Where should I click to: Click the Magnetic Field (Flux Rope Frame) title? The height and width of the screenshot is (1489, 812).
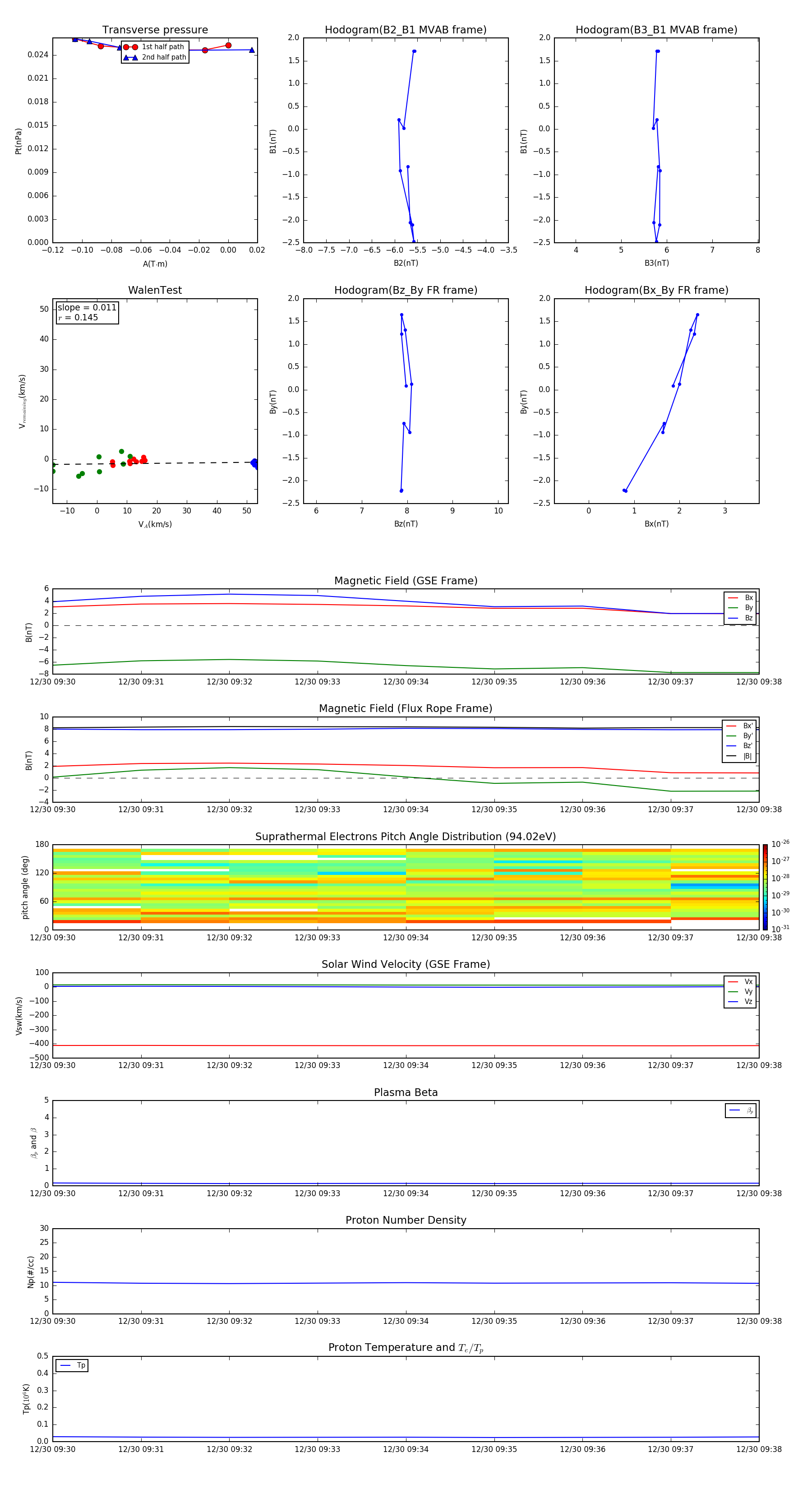click(x=405, y=709)
